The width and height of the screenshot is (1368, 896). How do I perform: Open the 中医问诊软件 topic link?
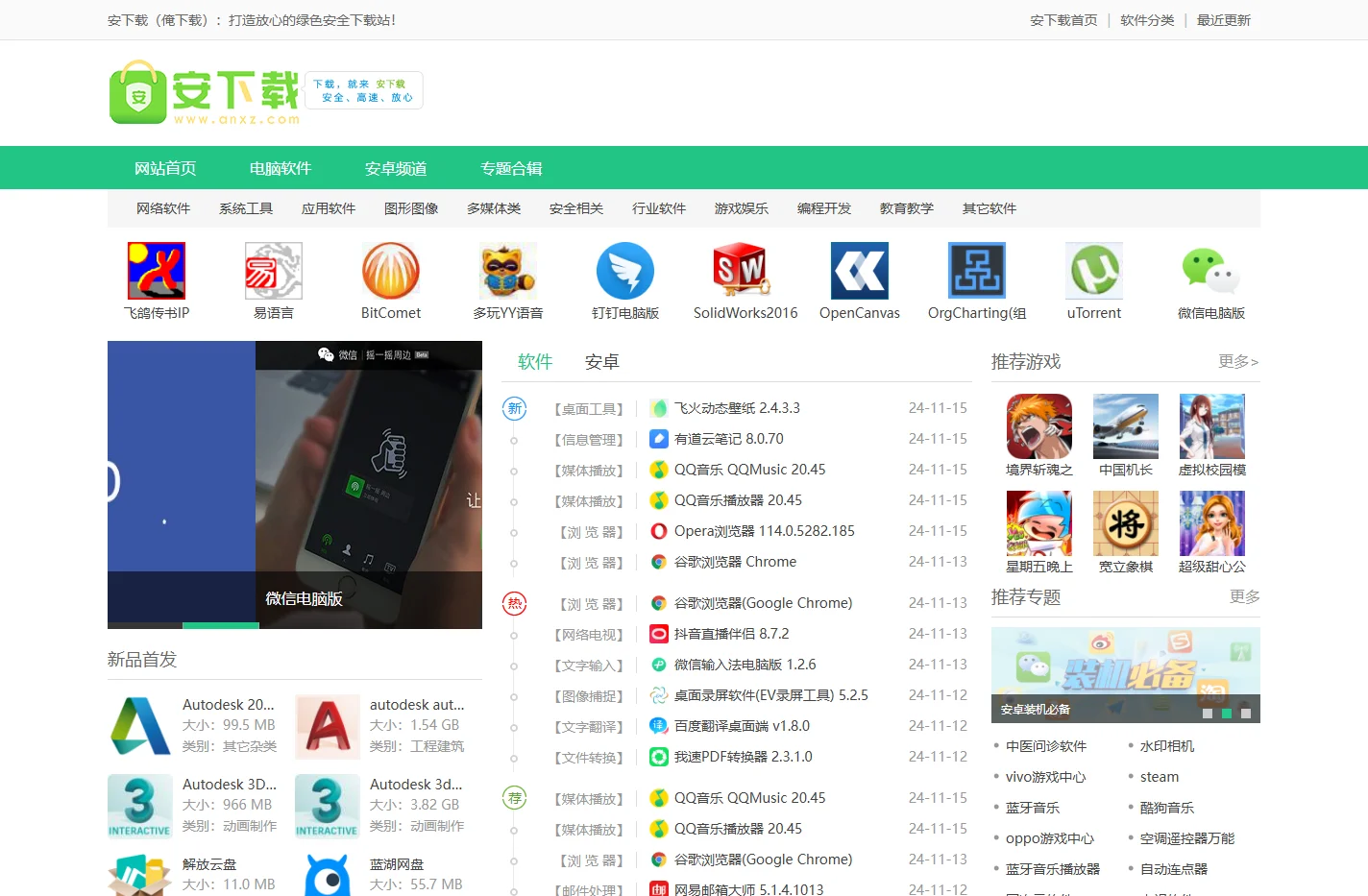tap(1046, 746)
